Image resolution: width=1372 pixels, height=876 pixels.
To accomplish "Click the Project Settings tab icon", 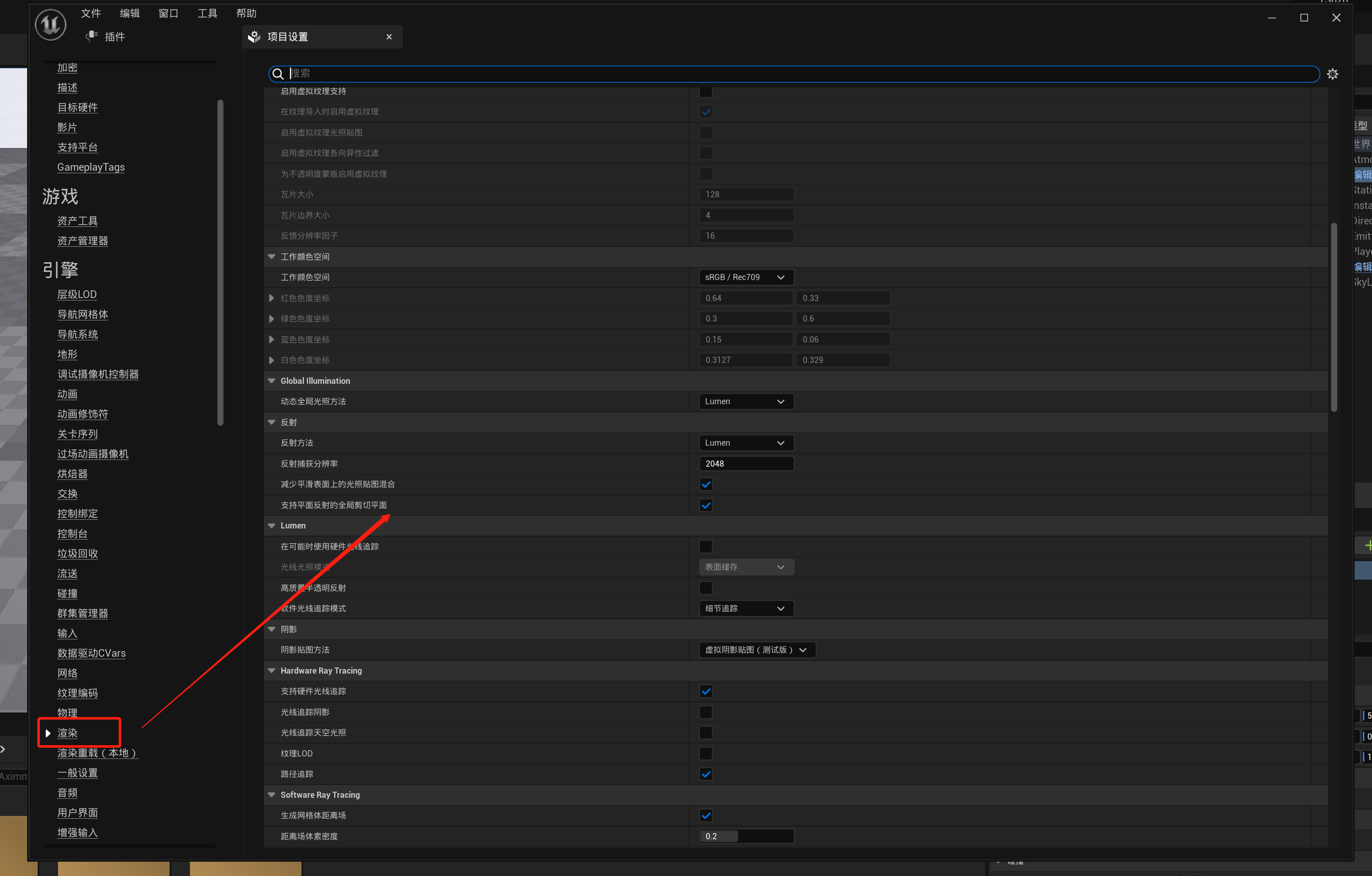I will [x=254, y=36].
